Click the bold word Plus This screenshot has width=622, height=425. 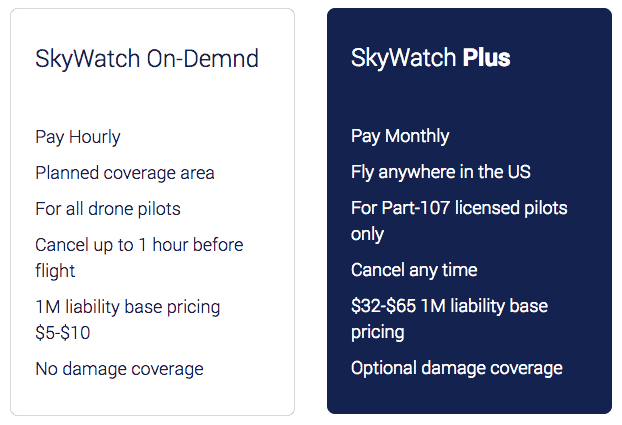click(486, 58)
